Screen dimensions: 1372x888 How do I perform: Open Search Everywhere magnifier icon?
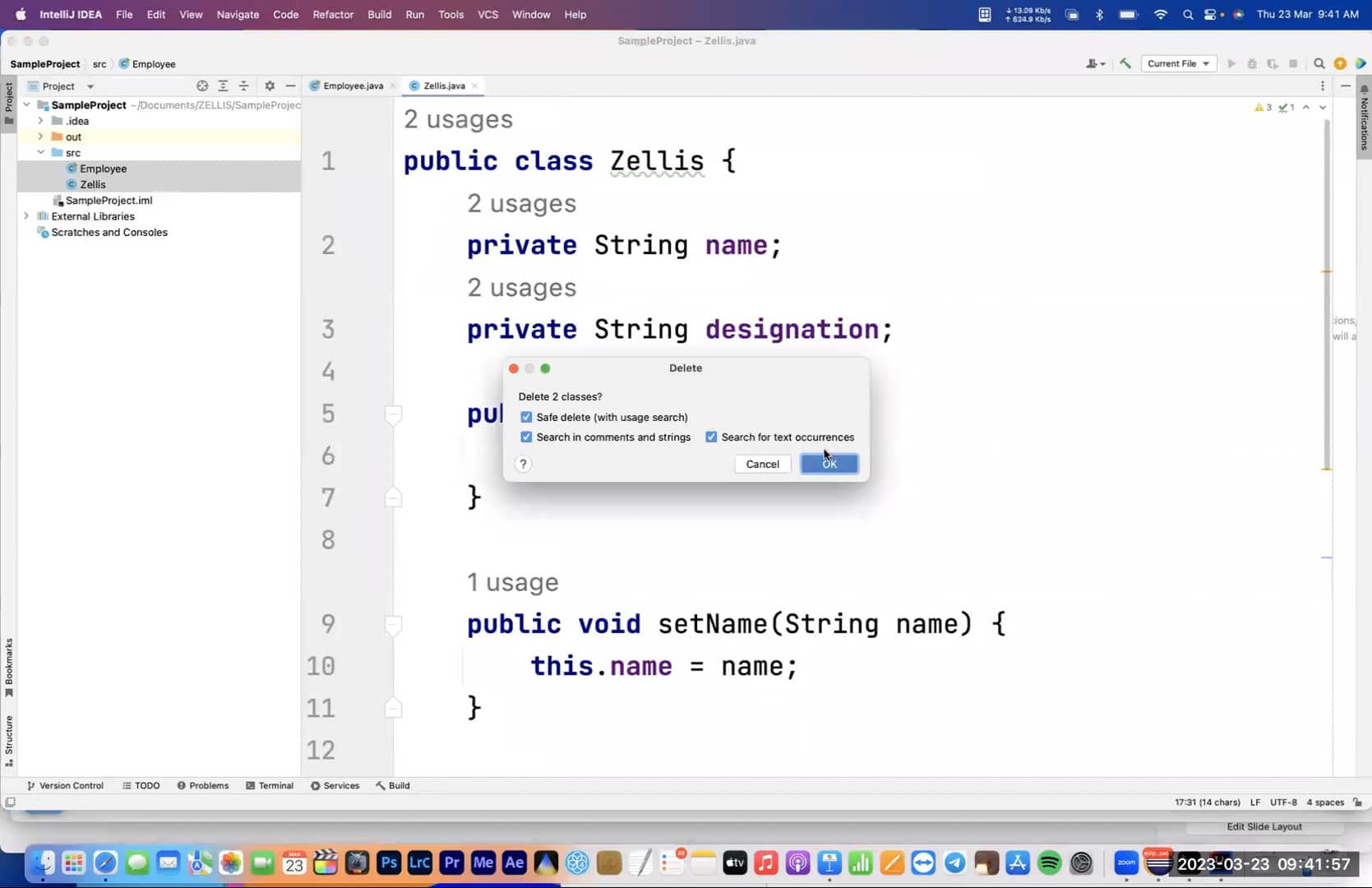1318,63
